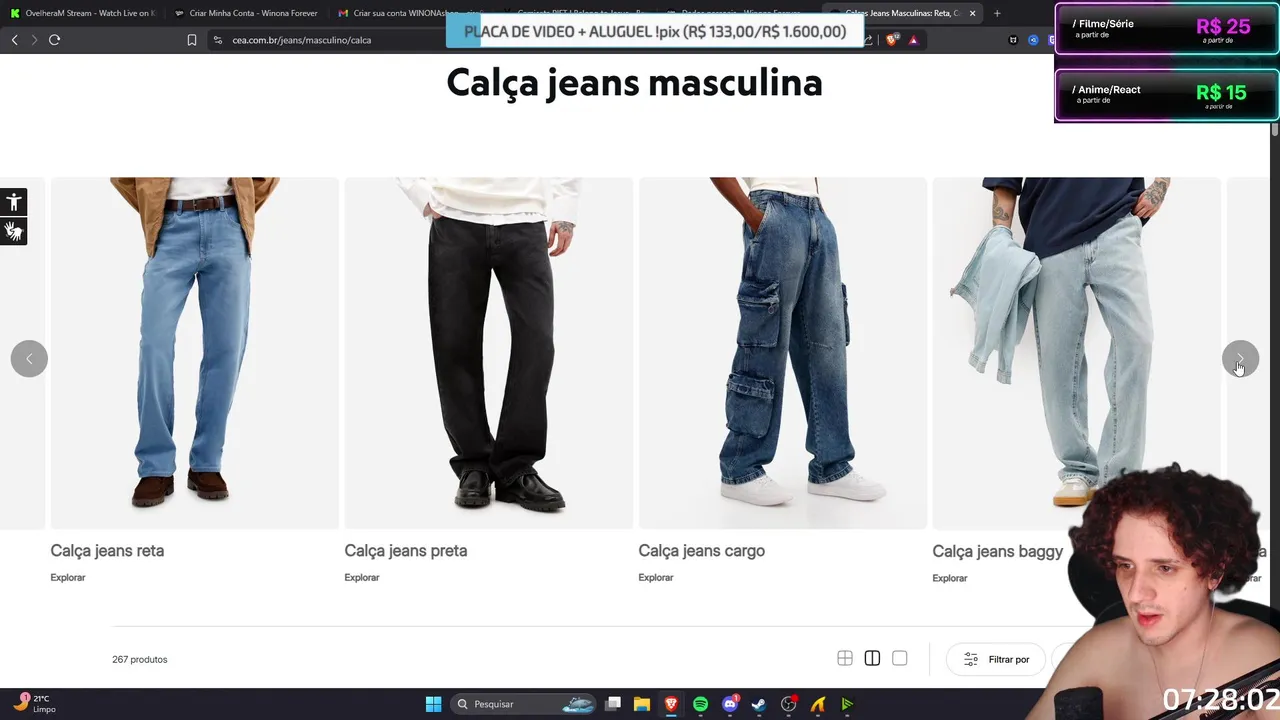Click the 267 produtos count text
The height and width of the screenshot is (720, 1280).
click(x=140, y=659)
